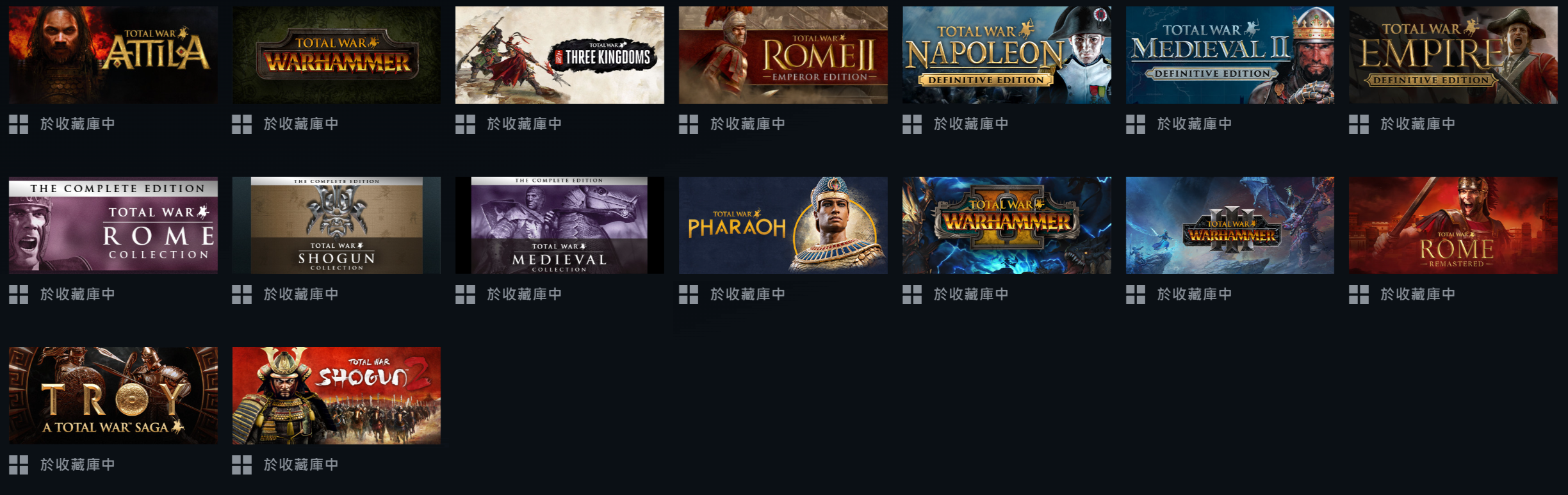Click library icon under Total War Attila
Viewport: 1568px width, 495px height.
pos(19,124)
